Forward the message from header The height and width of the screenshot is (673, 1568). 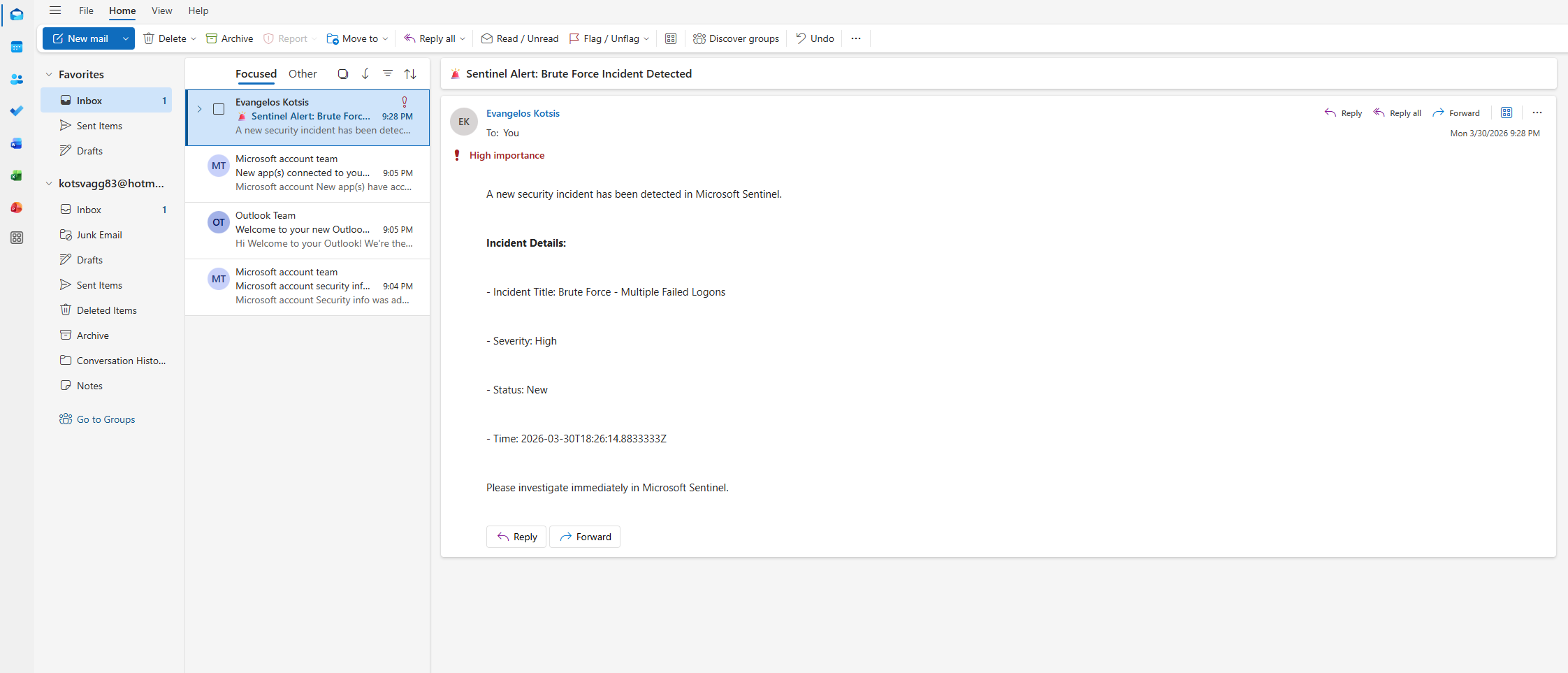click(1456, 113)
